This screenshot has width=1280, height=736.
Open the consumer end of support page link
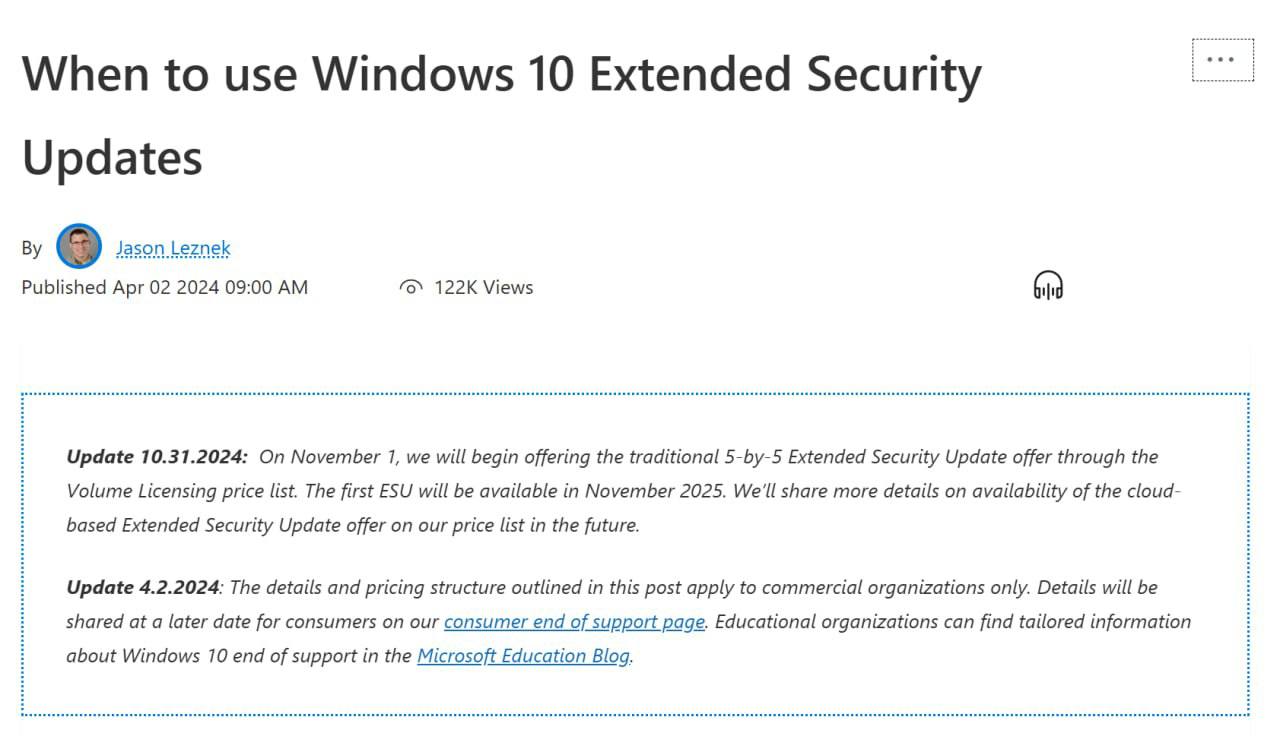574,621
